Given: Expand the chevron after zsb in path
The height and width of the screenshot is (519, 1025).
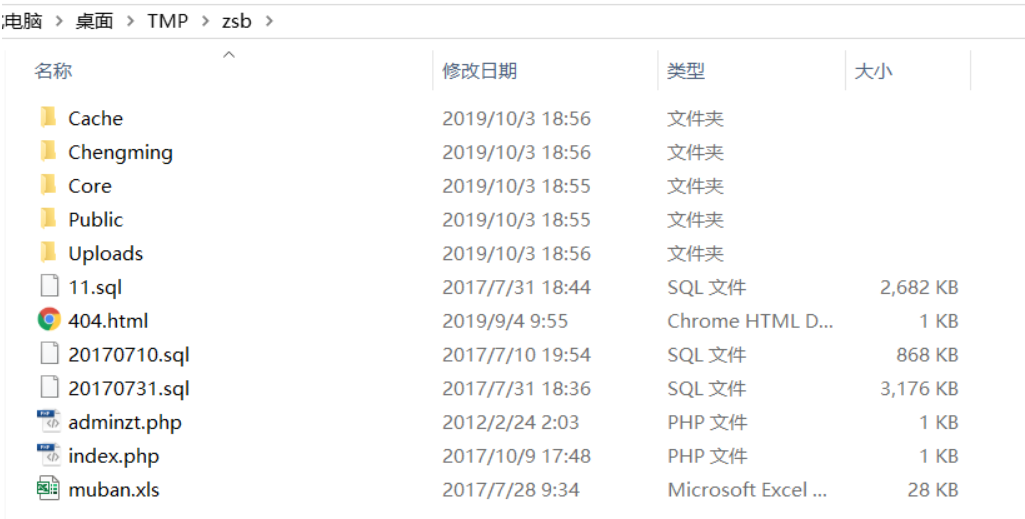Looking at the screenshot, I should tap(269, 21).
